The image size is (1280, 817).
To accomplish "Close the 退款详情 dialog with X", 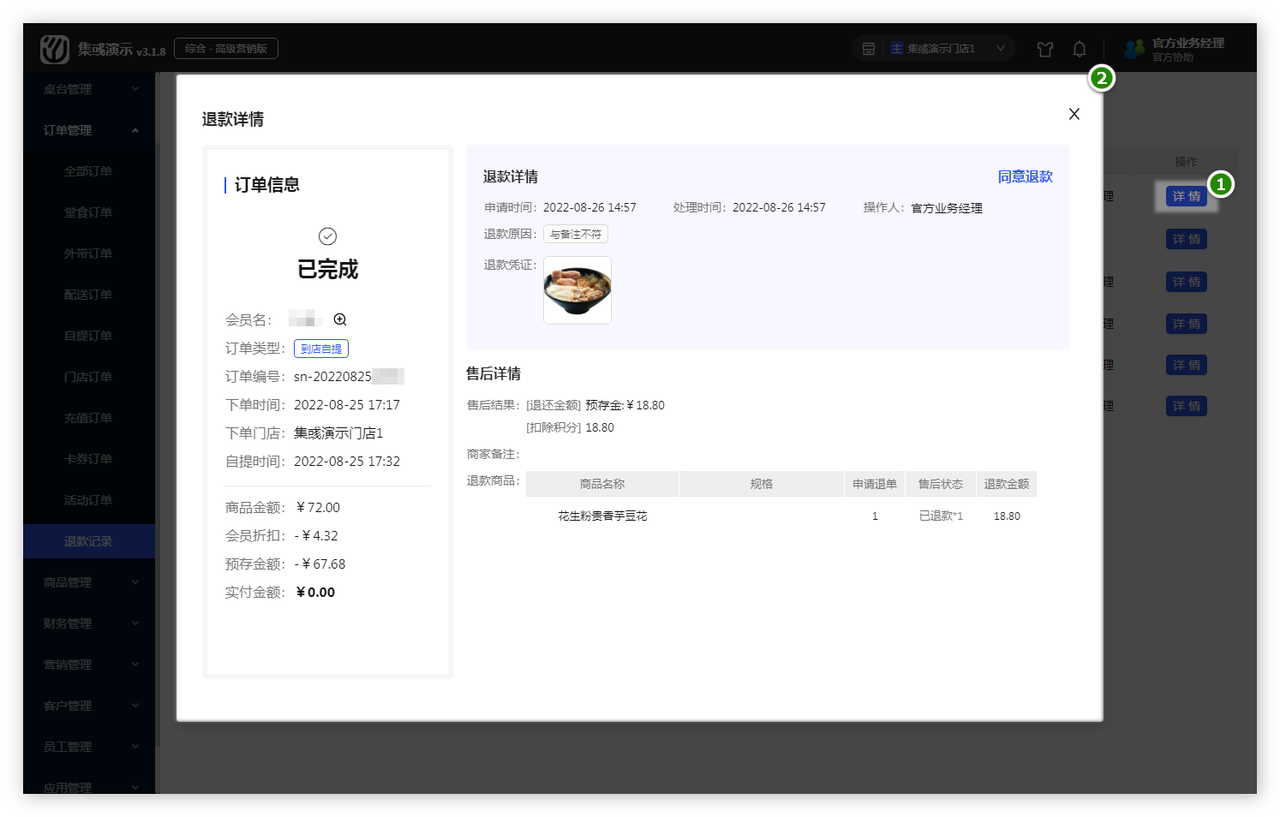I will click(1074, 114).
